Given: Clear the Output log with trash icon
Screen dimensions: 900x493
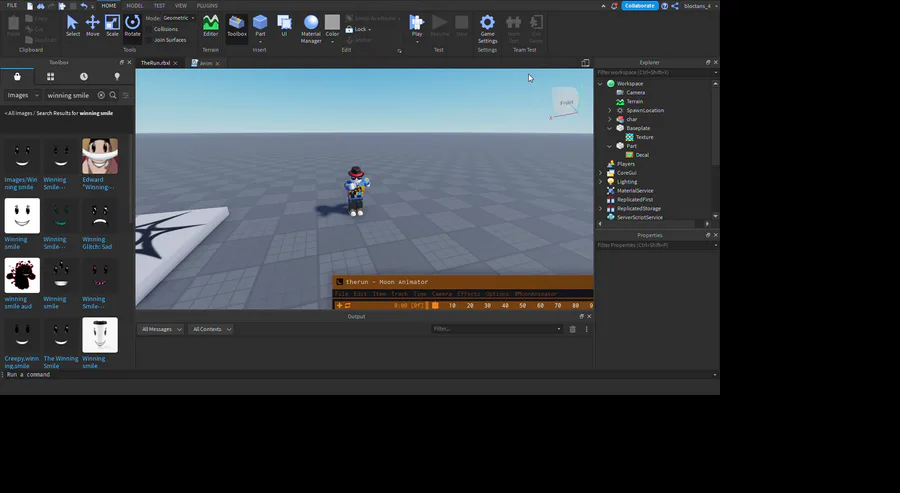Looking at the screenshot, I should pos(573,329).
